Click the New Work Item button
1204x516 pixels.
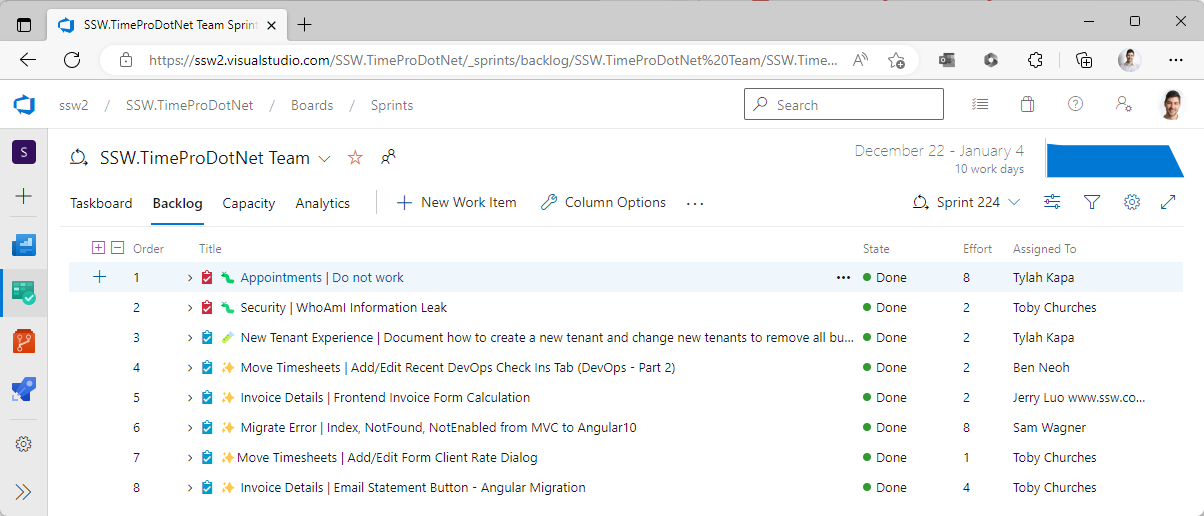click(457, 202)
